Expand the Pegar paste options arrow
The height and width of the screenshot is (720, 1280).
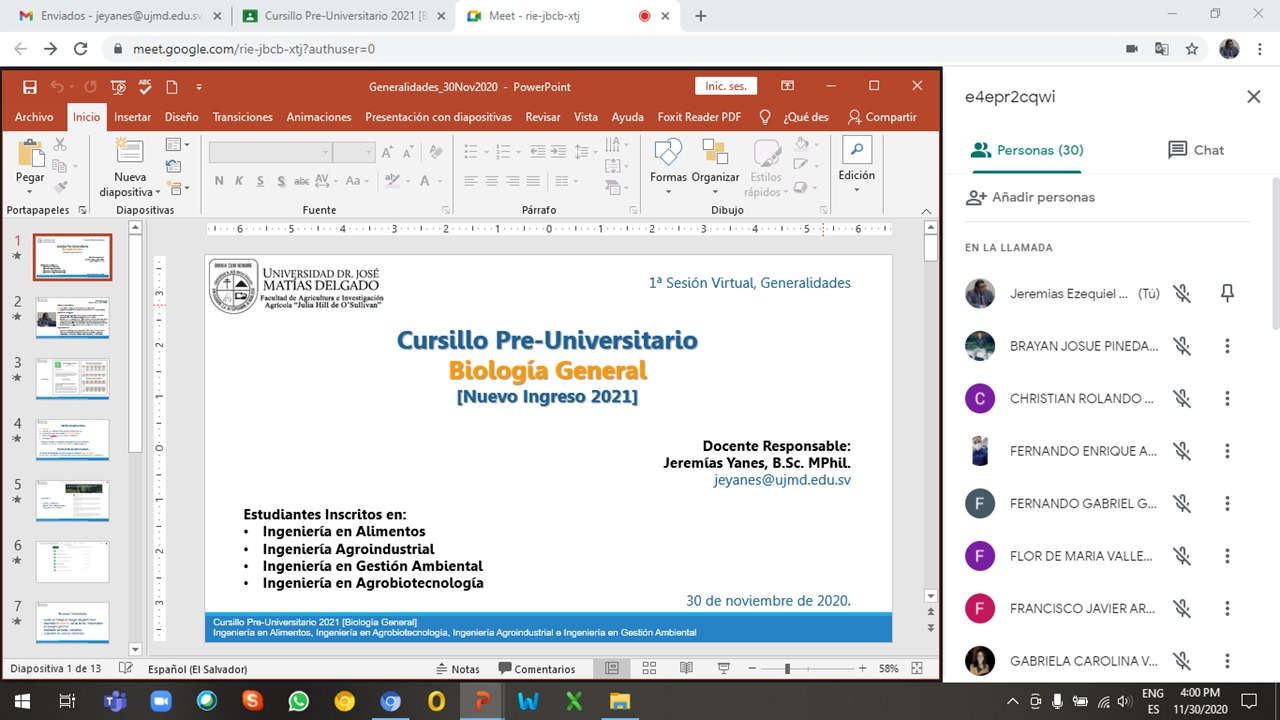[30, 190]
